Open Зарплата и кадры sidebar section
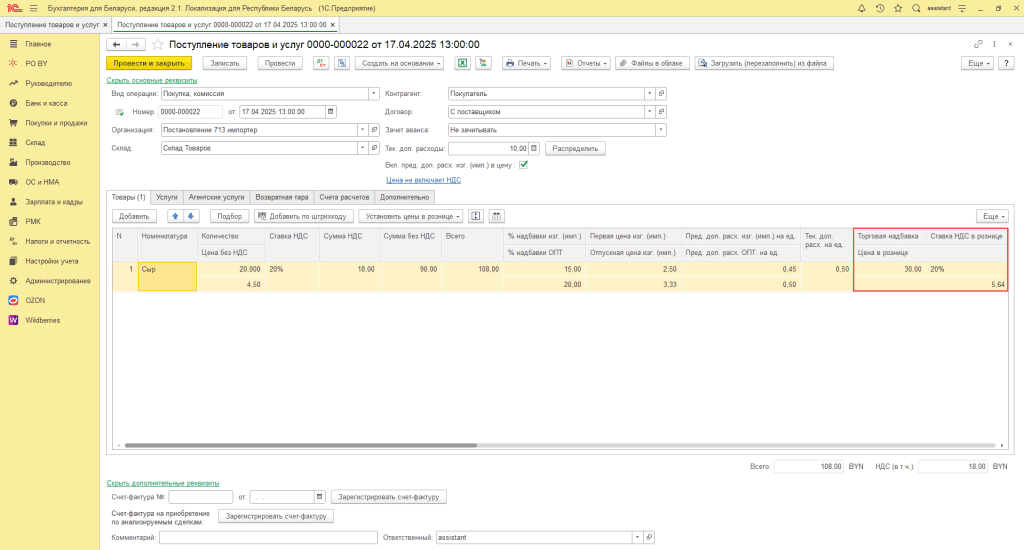The height and width of the screenshot is (550, 1024). coord(50,202)
